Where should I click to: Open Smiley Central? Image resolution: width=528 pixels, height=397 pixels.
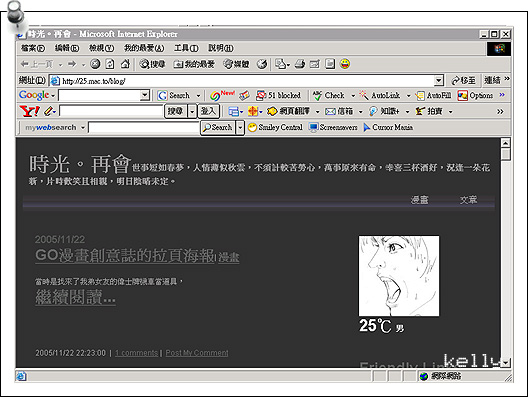275,127
